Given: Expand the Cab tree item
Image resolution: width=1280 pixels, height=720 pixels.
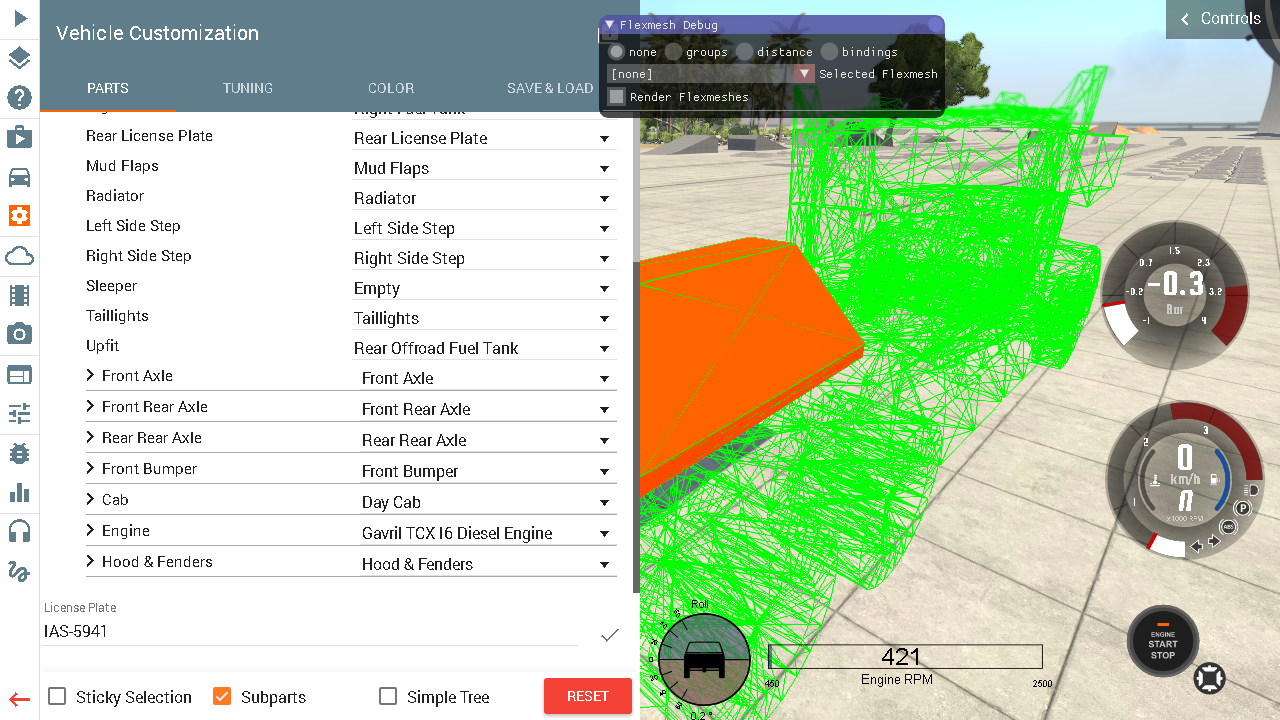Looking at the screenshot, I should coord(90,499).
